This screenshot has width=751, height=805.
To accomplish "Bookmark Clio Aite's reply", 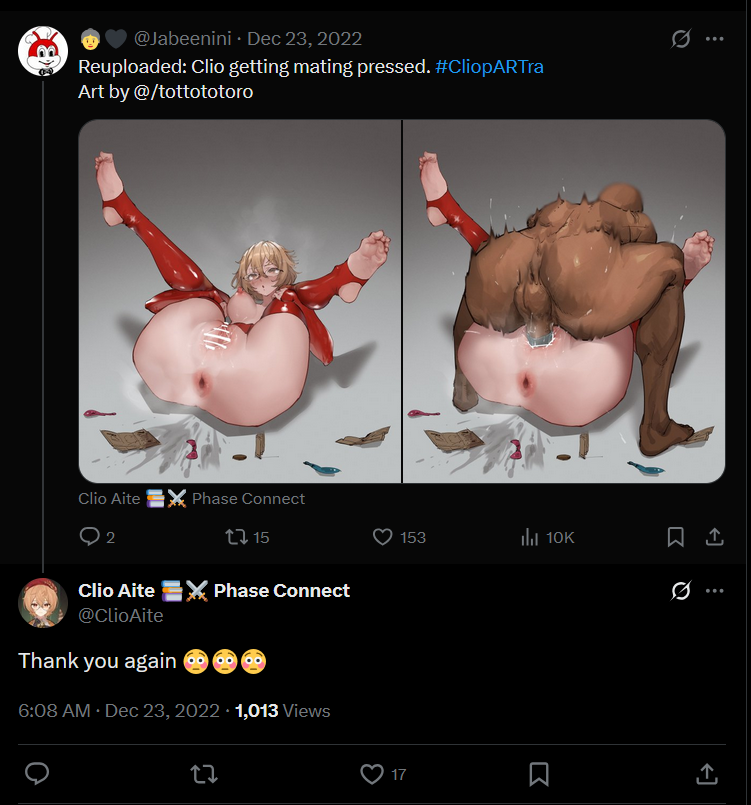I will tap(539, 774).
